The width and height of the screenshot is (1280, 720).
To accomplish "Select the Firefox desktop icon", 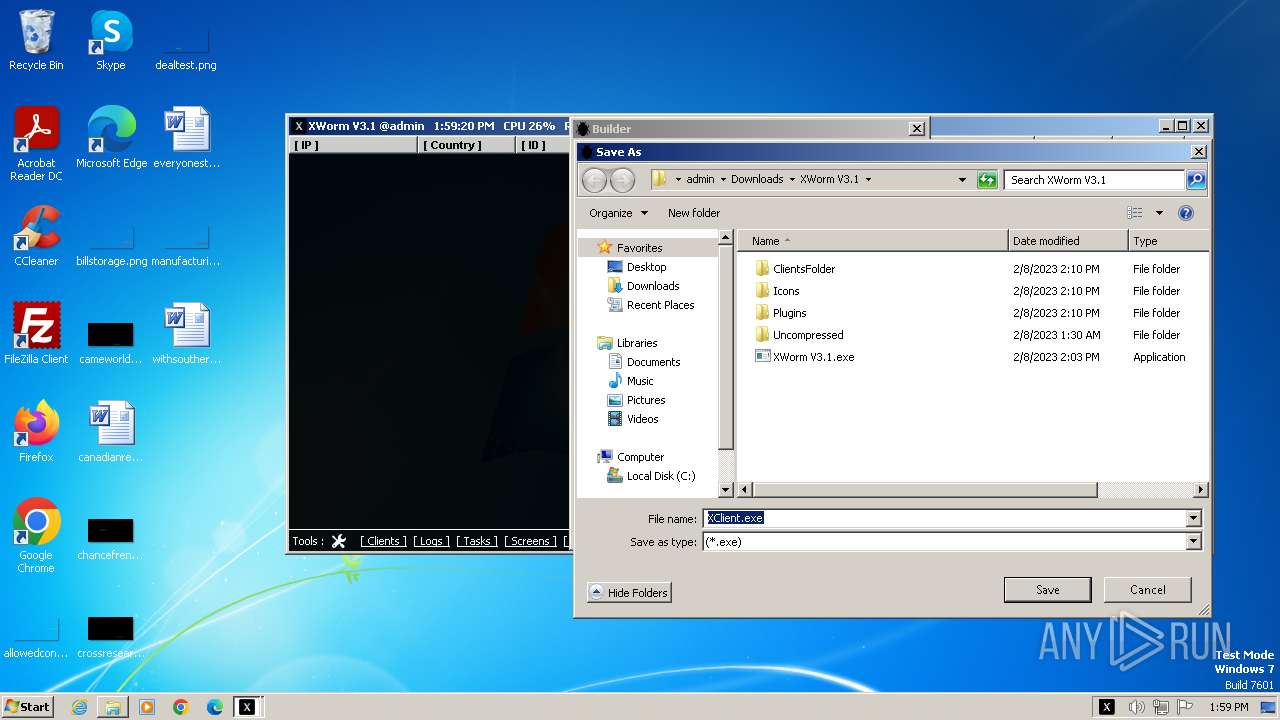I will [36, 432].
